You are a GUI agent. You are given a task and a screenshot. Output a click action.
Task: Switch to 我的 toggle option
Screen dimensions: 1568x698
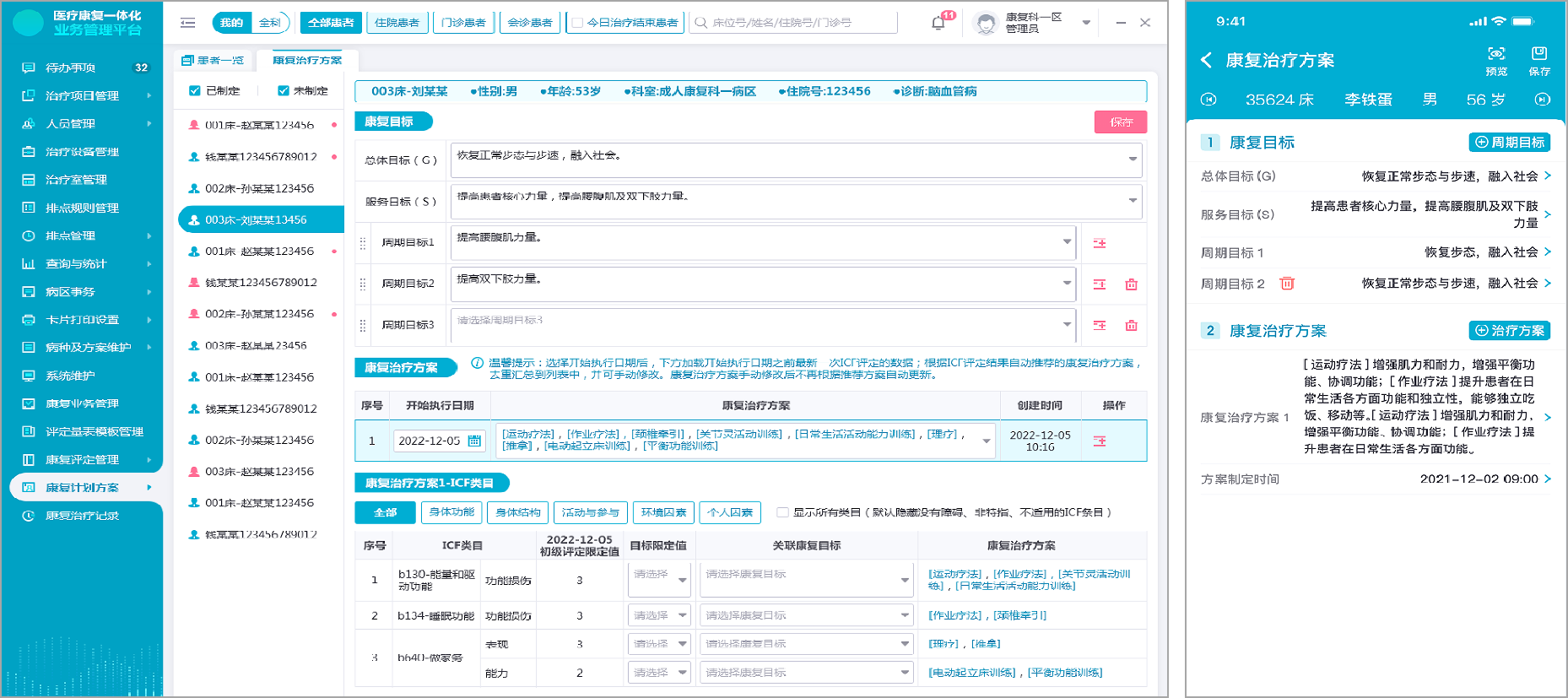(x=231, y=23)
